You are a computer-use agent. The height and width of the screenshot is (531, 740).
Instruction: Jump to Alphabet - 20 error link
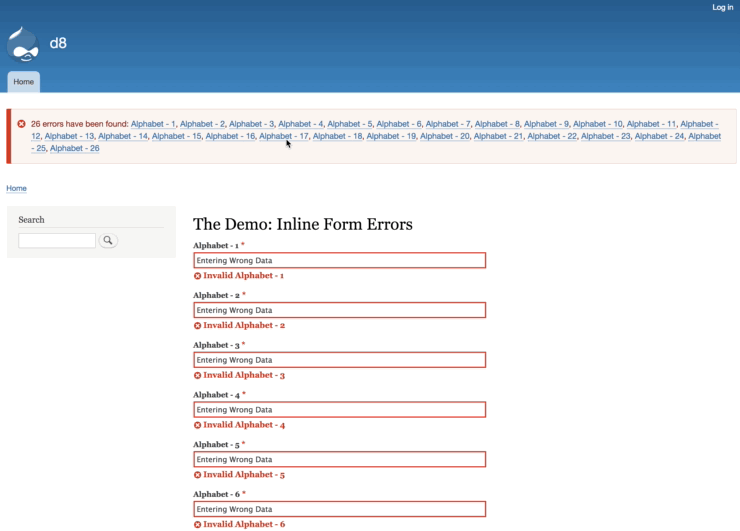(445, 136)
